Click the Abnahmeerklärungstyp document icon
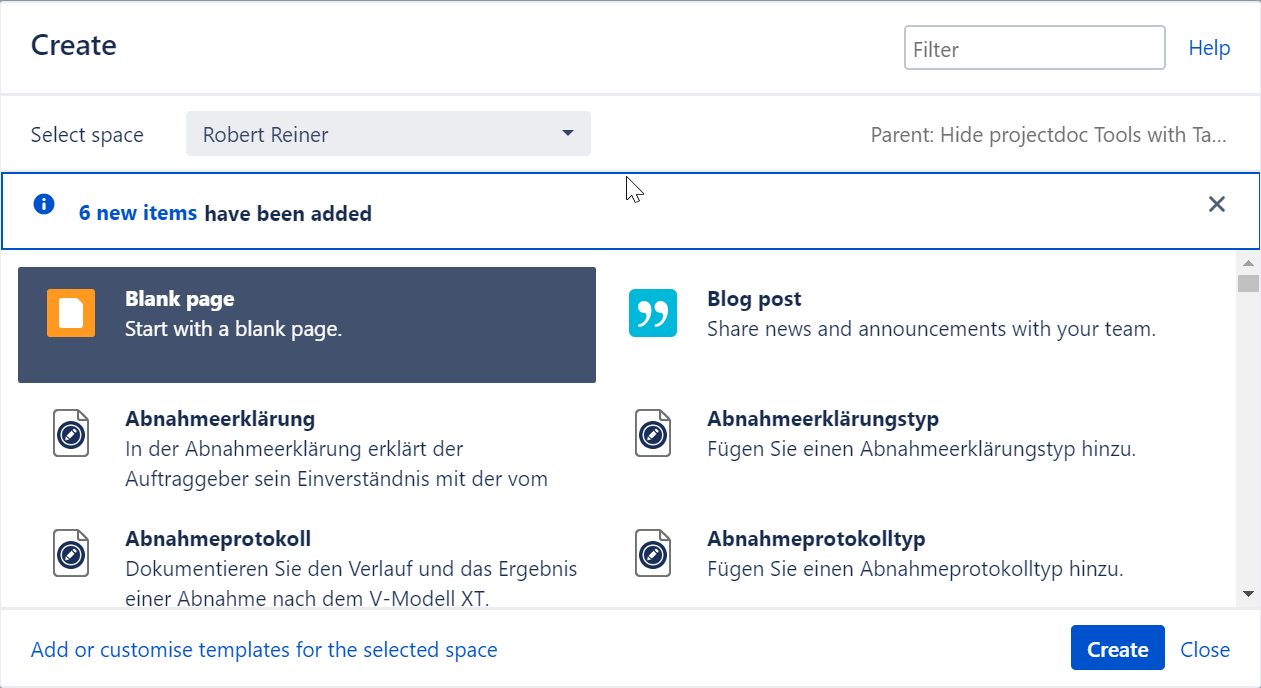This screenshot has width=1261, height=688. (652, 433)
